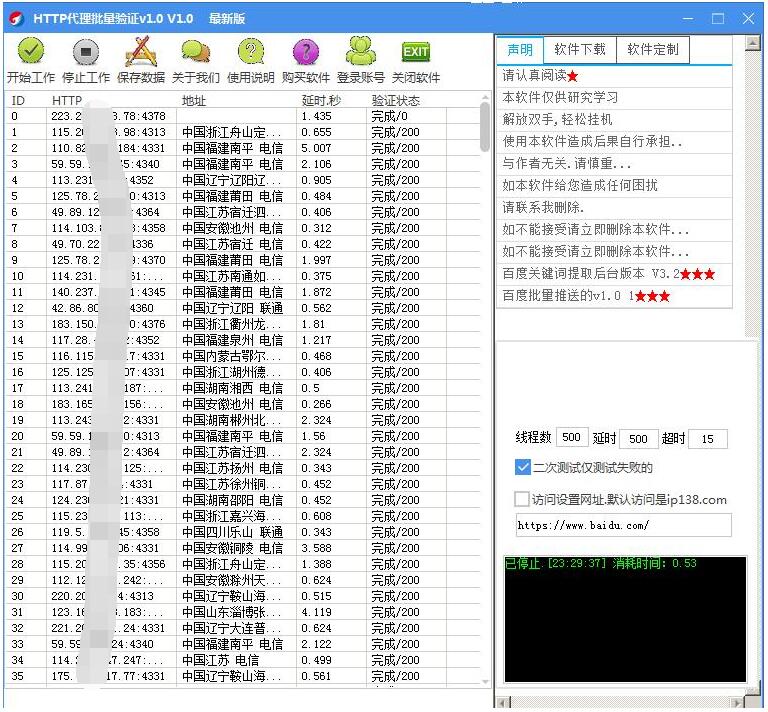Click the 开始工作 green checkmark icon
This screenshot has width=768, height=712.
(x=31, y=52)
